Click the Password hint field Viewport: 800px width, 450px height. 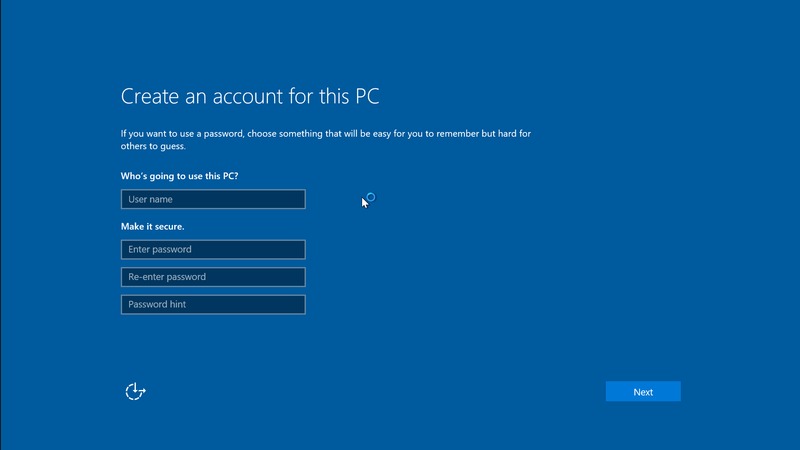(x=213, y=304)
